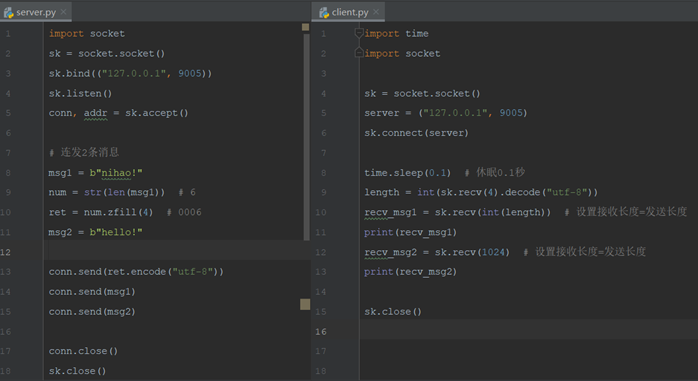Click 'sk.close()' on line 18 of server.py
Image resolution: width=698 pixels, height=381 pixels.
pos(77,371)
